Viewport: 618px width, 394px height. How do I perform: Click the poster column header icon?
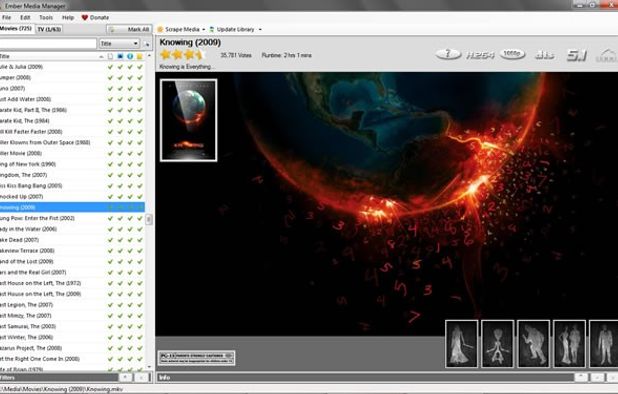[x=110, y=56]
